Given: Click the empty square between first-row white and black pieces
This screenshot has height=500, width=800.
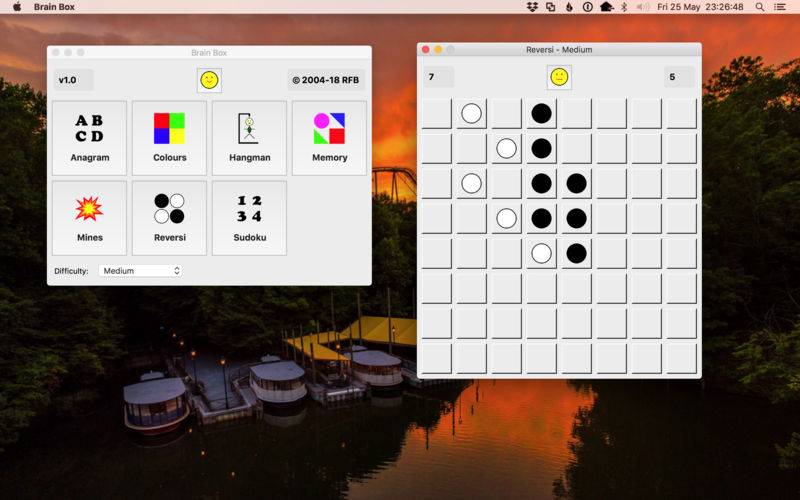Looking at the screenshot, I should point(507,113).
